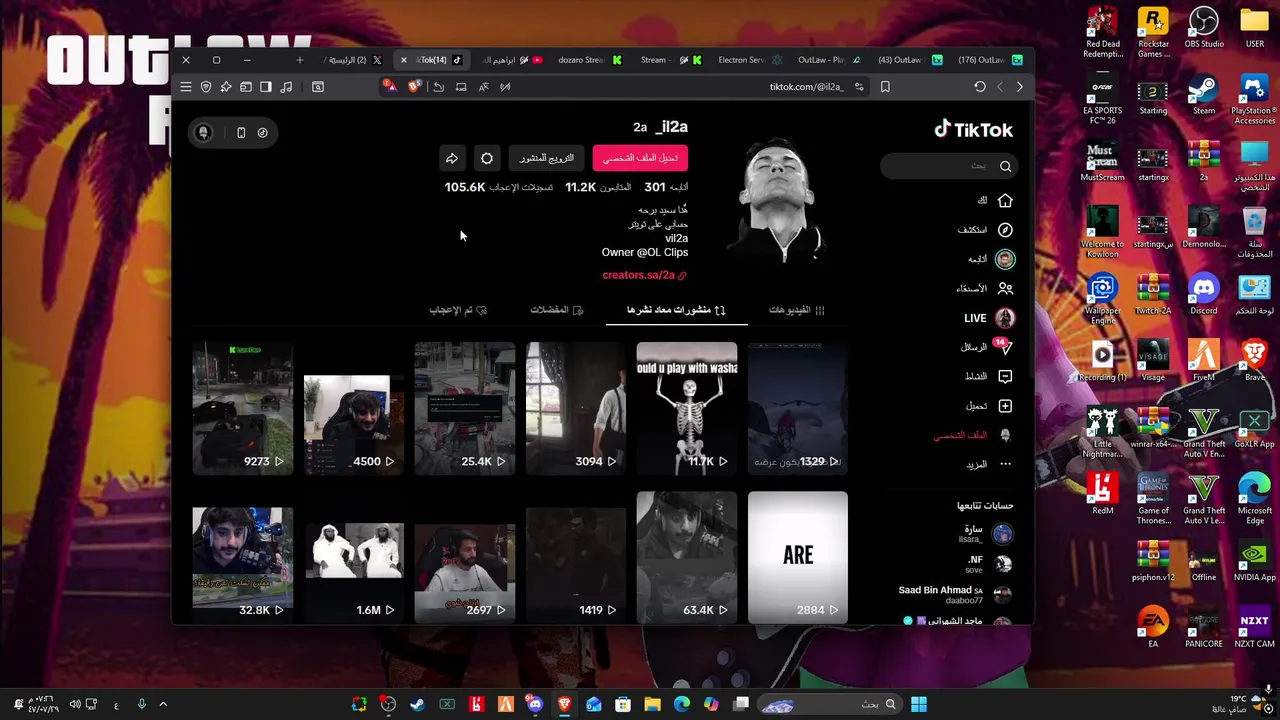The height and width of the screenshot is (720, 1280).
Task: Click the TikTok logo
Action: pyautogui.click(x=973, y=129)
